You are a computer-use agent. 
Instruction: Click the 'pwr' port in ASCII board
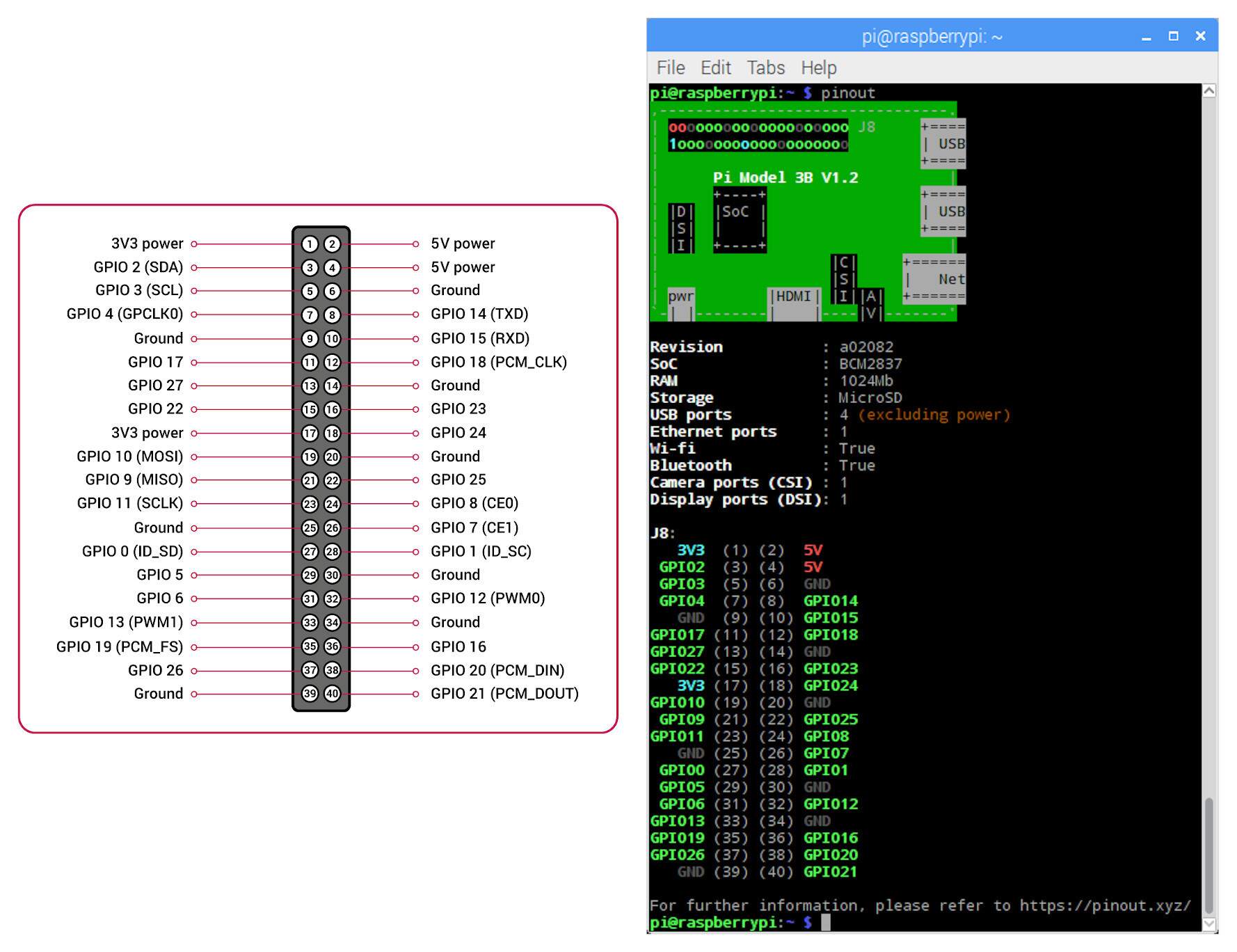click(681, 304)
